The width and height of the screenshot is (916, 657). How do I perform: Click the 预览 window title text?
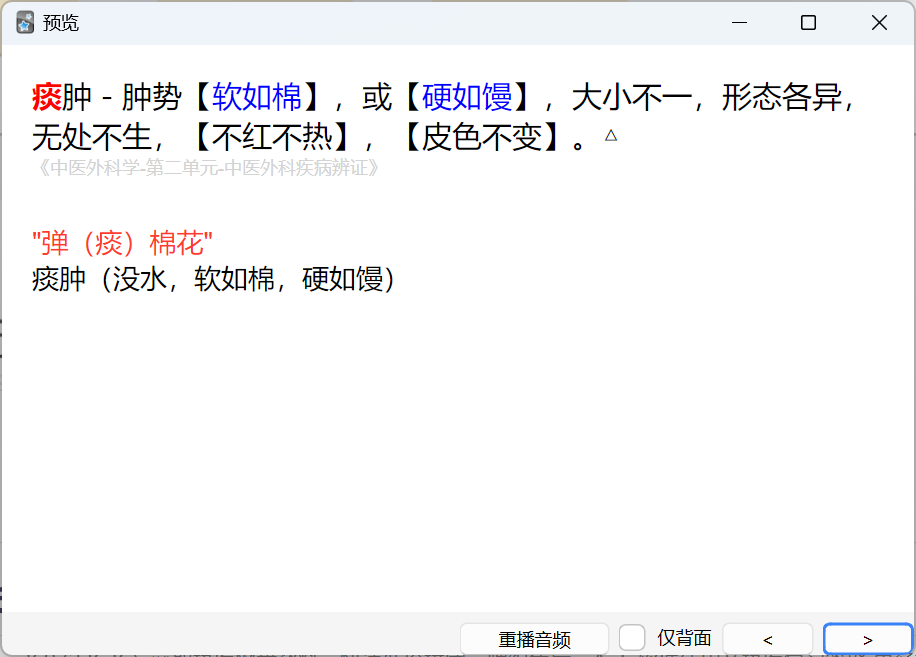click(x=60, y=23)
